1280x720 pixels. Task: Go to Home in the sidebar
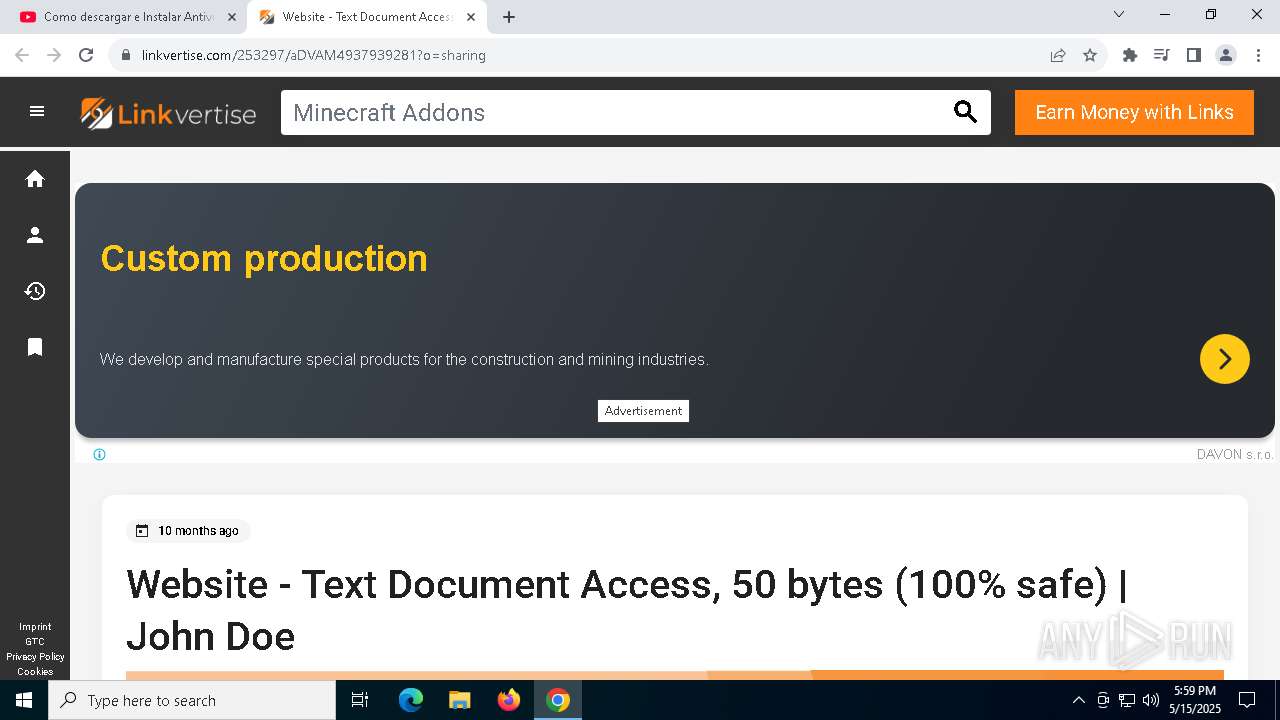tap(35, 179)
